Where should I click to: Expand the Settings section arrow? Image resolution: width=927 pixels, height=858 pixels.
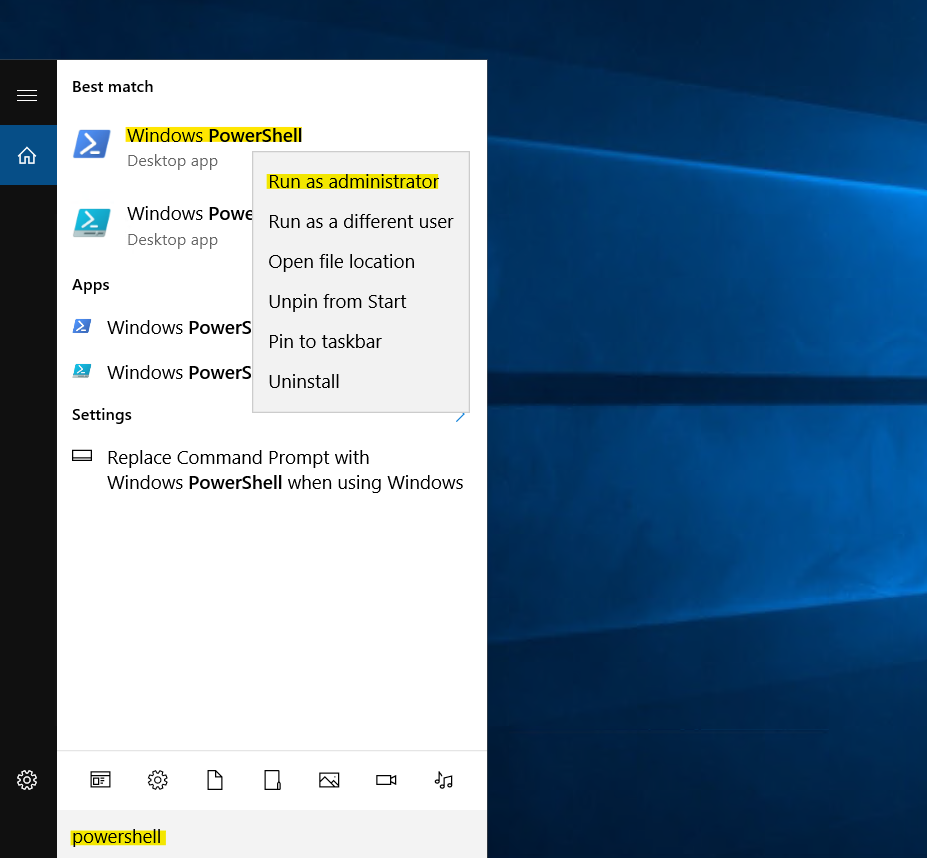pyautogui.click(x=461, y=416)
